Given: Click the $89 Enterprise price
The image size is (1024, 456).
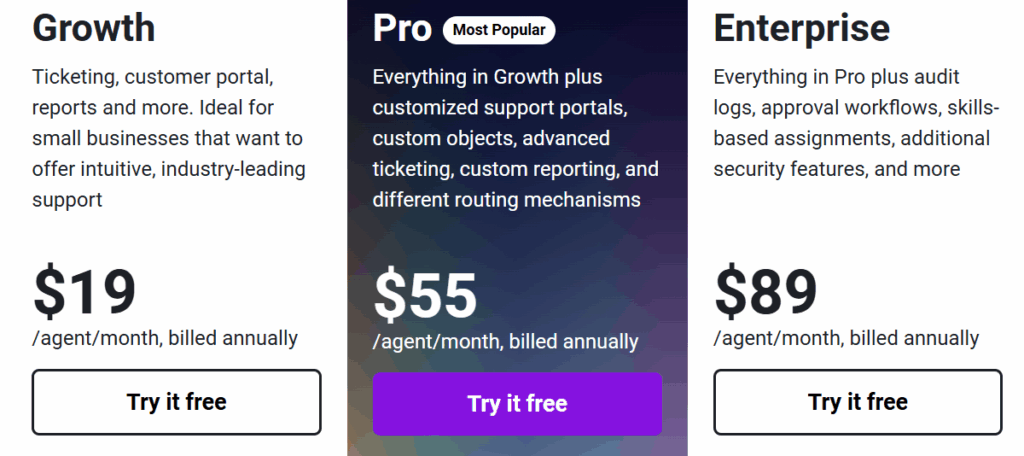Looking at the screenshot, I should click(766, 292).
